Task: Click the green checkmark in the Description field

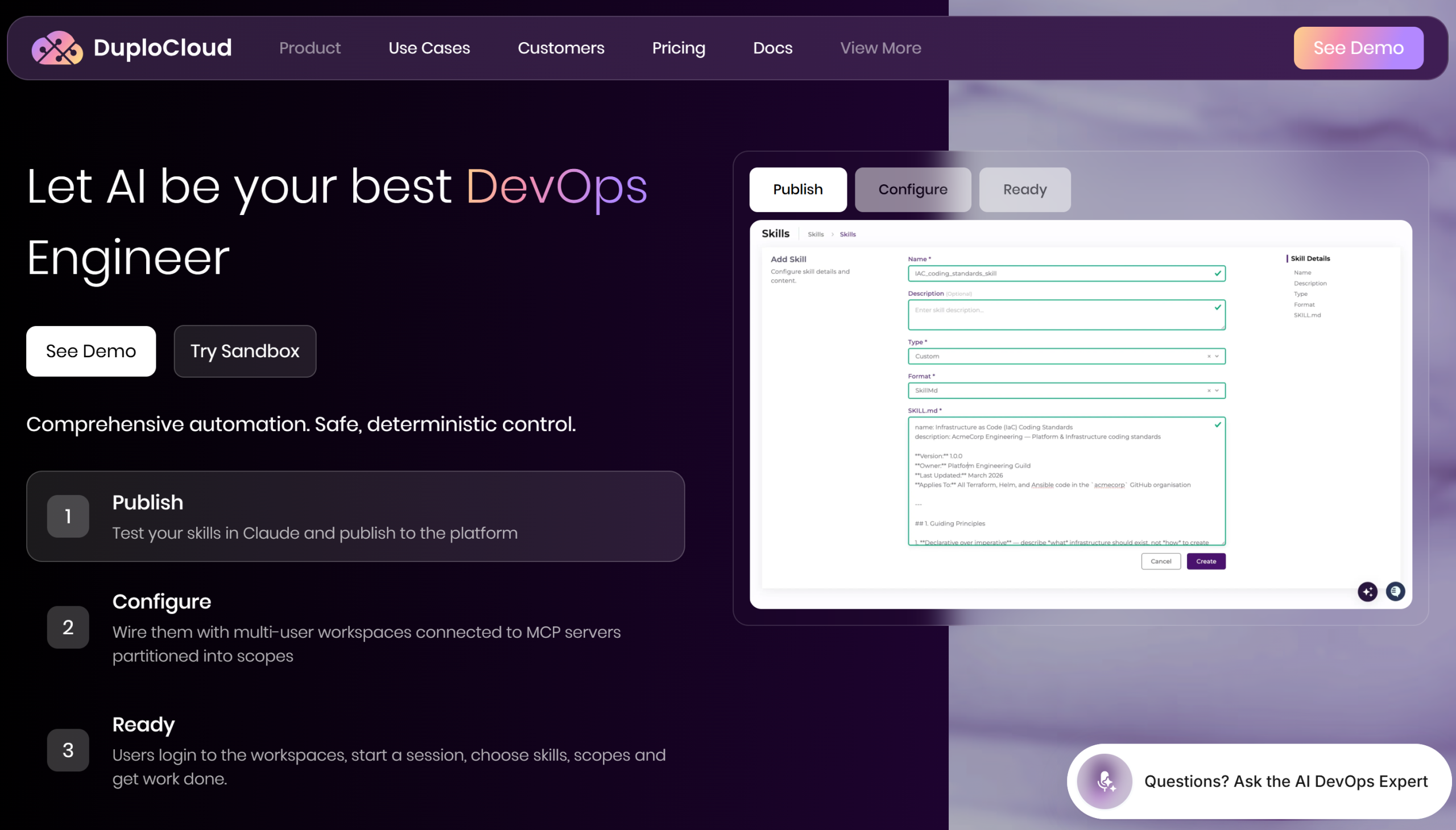Action: [1217, 307]
